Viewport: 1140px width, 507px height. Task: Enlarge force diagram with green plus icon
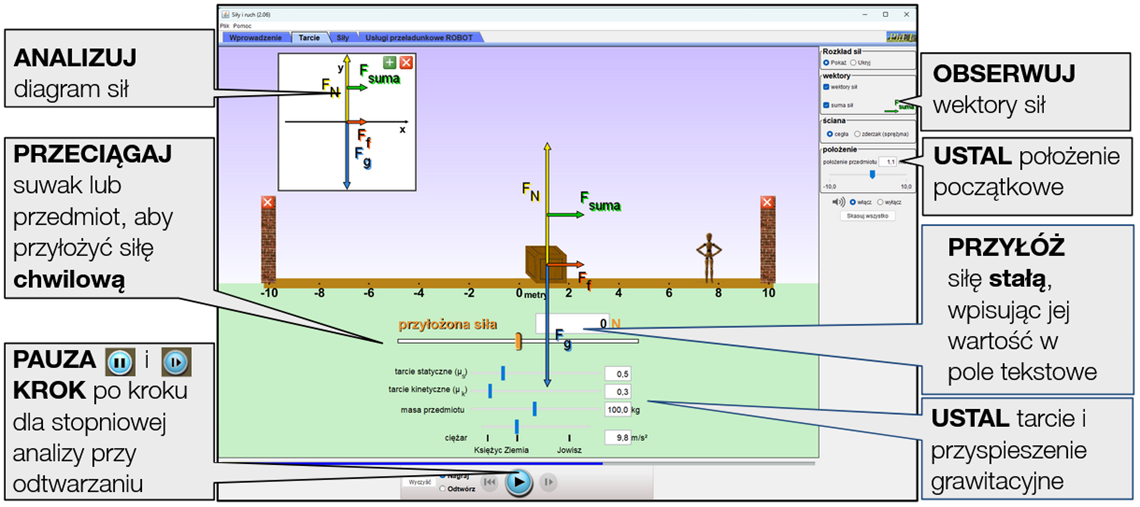390,63
